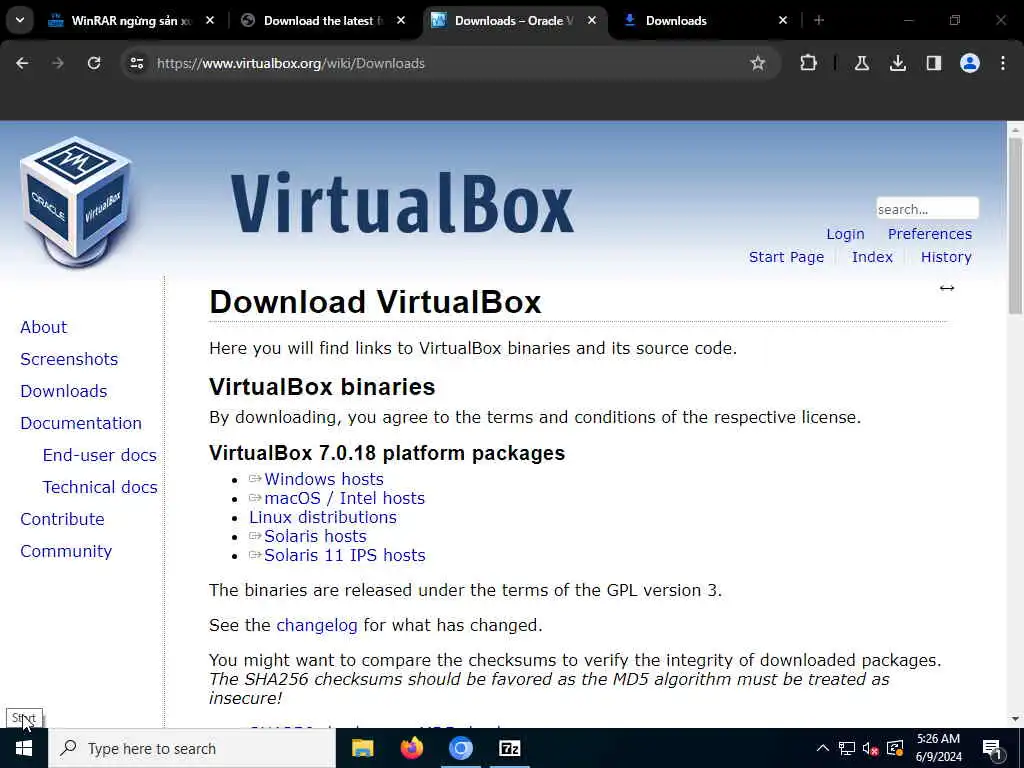Open the Preferences link
The width and height of the screenshot is (1024, 768).
click(930, 234)
